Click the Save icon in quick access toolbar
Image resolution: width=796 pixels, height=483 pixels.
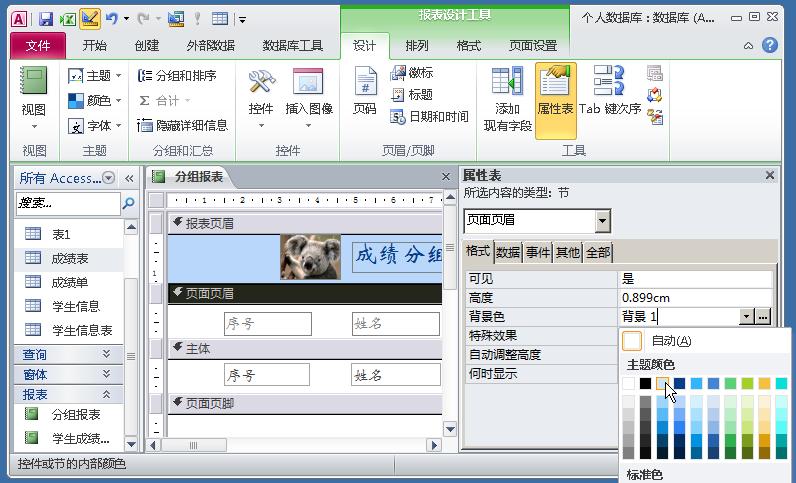[46, 19]
